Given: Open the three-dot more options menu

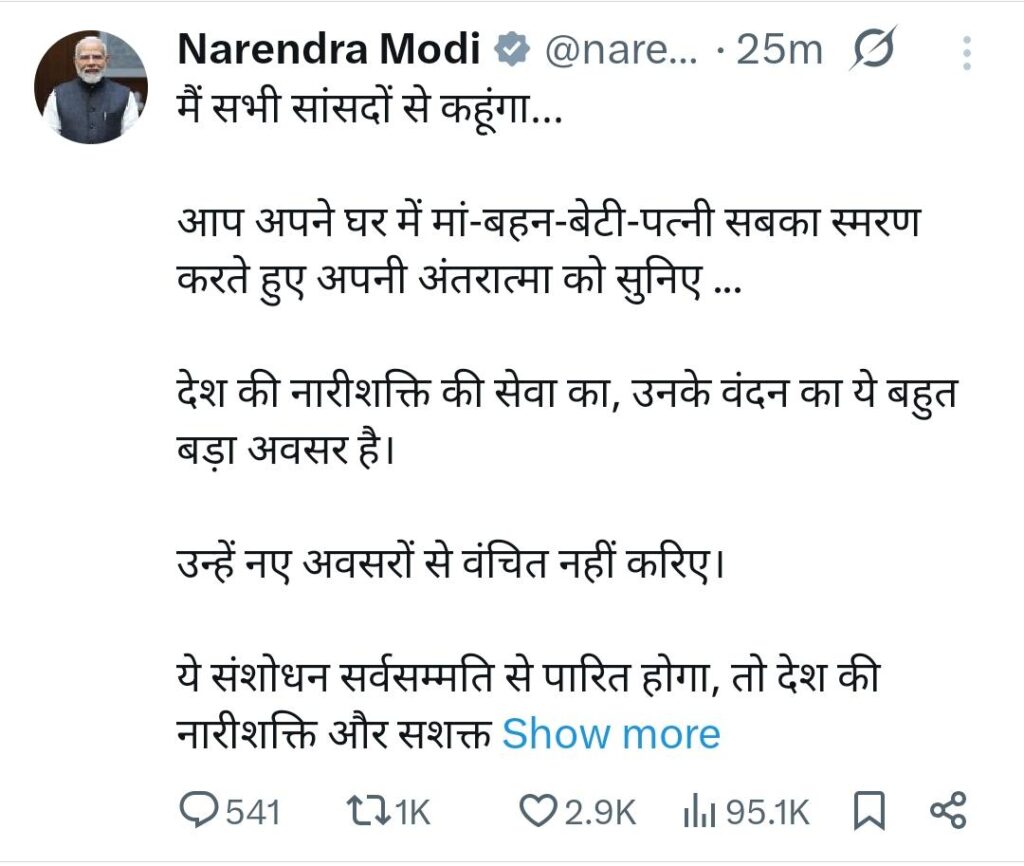Looking at the screenshot, I should click(x=966, y=52).
